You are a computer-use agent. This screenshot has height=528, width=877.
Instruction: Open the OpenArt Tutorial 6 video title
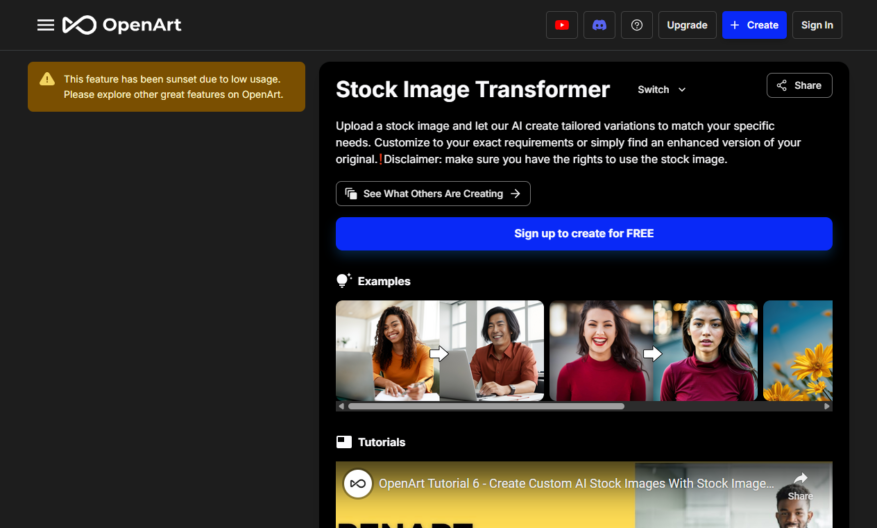[576, 483]
